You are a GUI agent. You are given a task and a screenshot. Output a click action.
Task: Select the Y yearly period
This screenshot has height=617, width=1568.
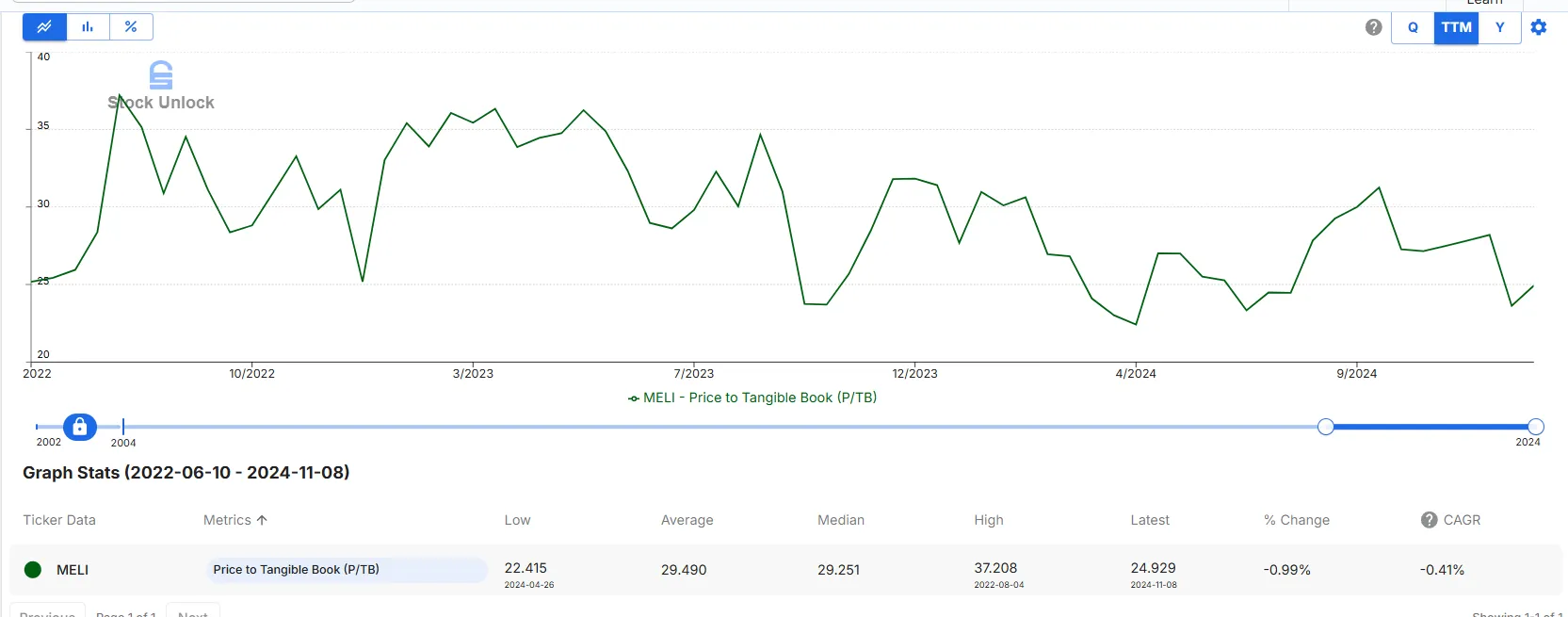coord(1499,27)
